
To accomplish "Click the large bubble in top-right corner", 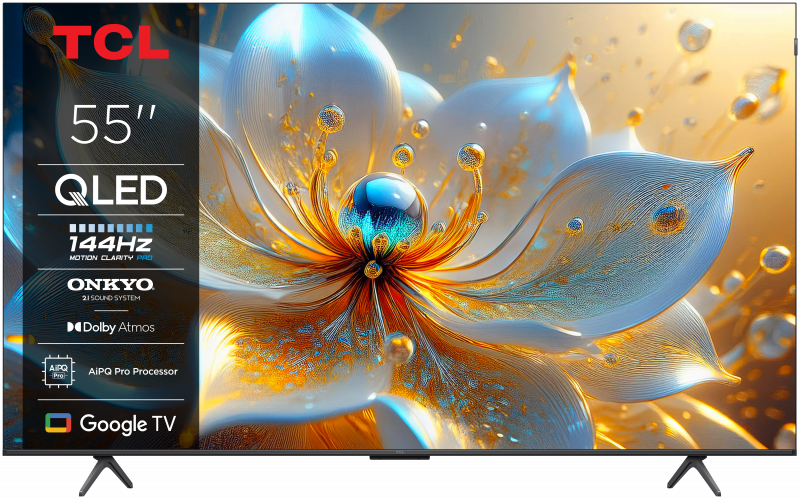I will [694, 35].
